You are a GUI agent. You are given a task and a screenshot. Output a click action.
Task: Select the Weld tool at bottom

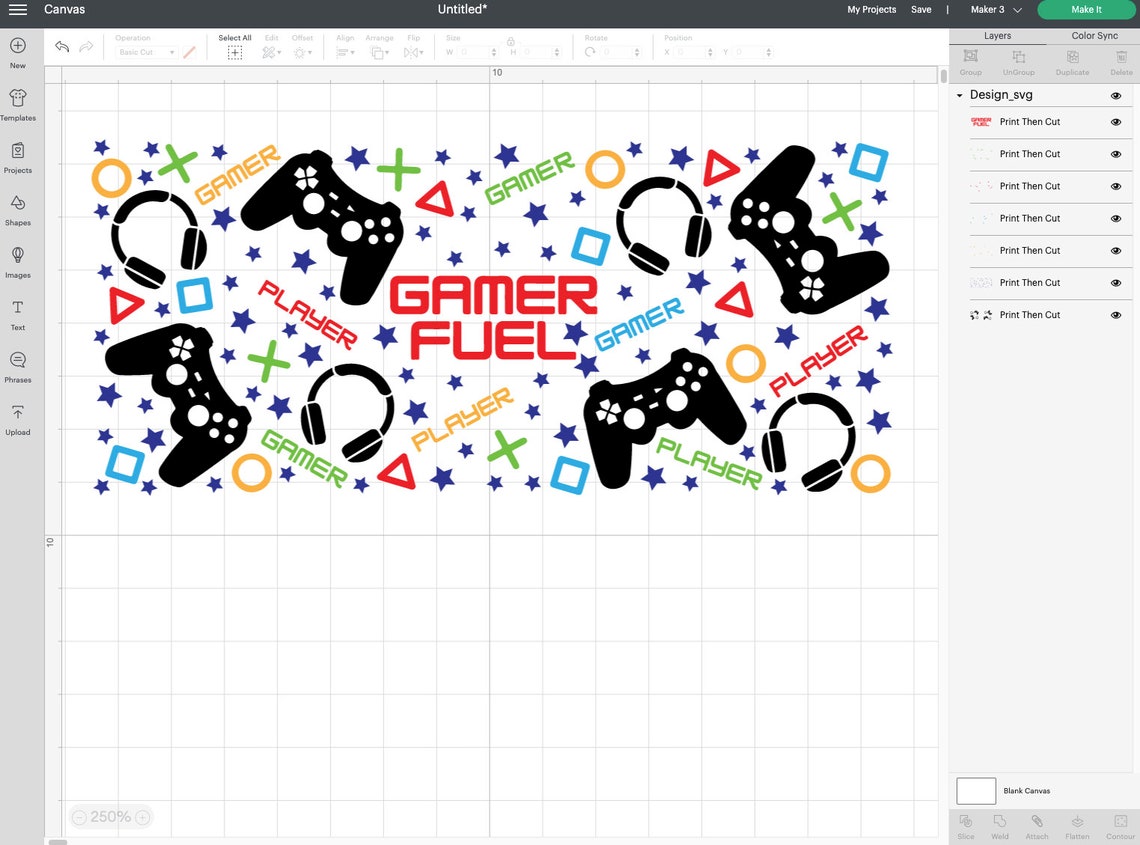[1000, 825]
